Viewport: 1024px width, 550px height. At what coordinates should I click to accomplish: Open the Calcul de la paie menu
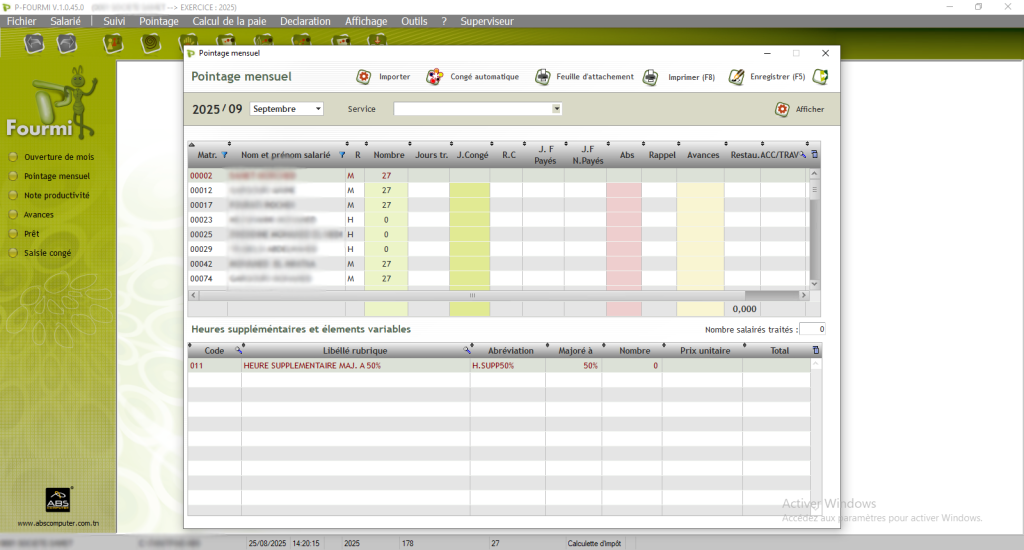coord(230,21)
